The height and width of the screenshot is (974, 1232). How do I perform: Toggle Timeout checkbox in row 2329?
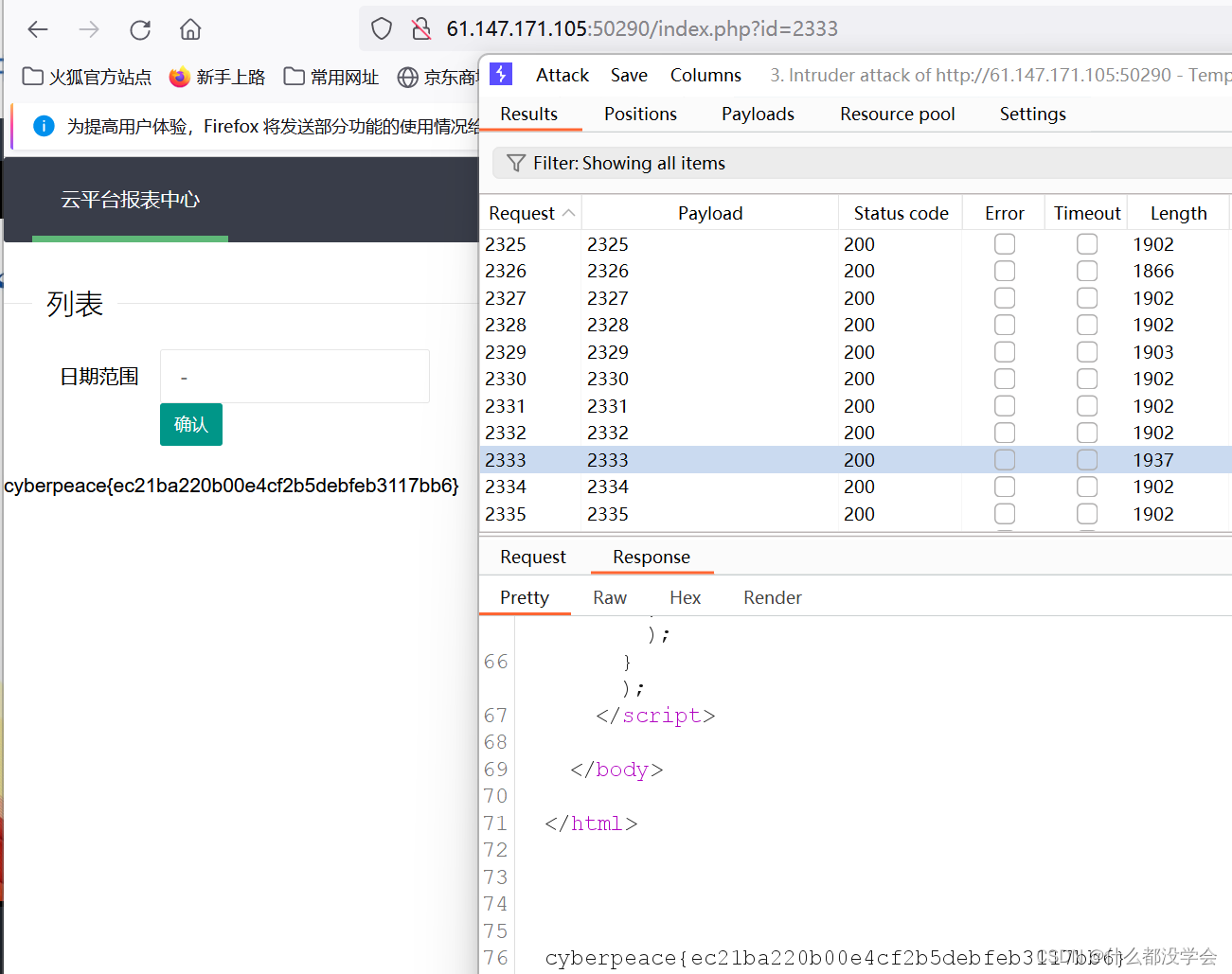[x=1087, y=352]
